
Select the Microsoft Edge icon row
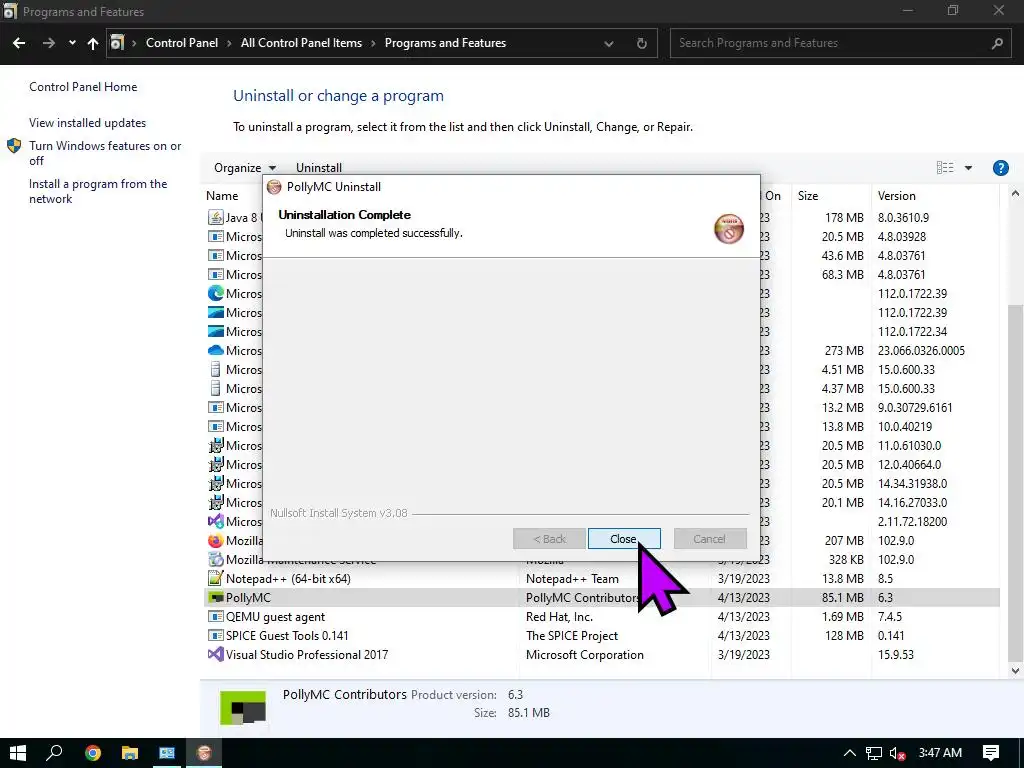pos(215,293)
